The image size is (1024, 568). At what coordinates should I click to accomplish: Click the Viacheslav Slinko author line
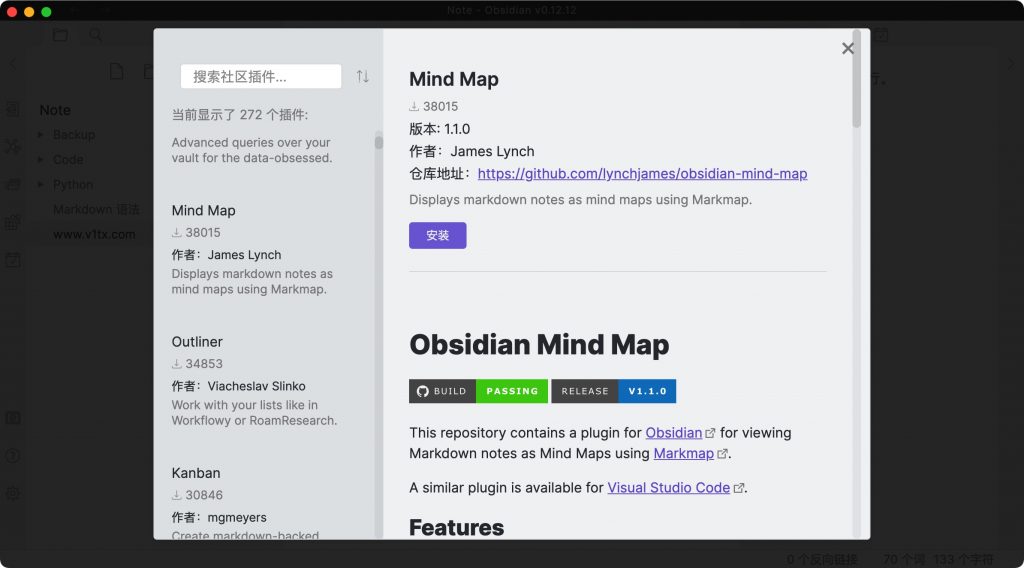(x=238, y=386)
